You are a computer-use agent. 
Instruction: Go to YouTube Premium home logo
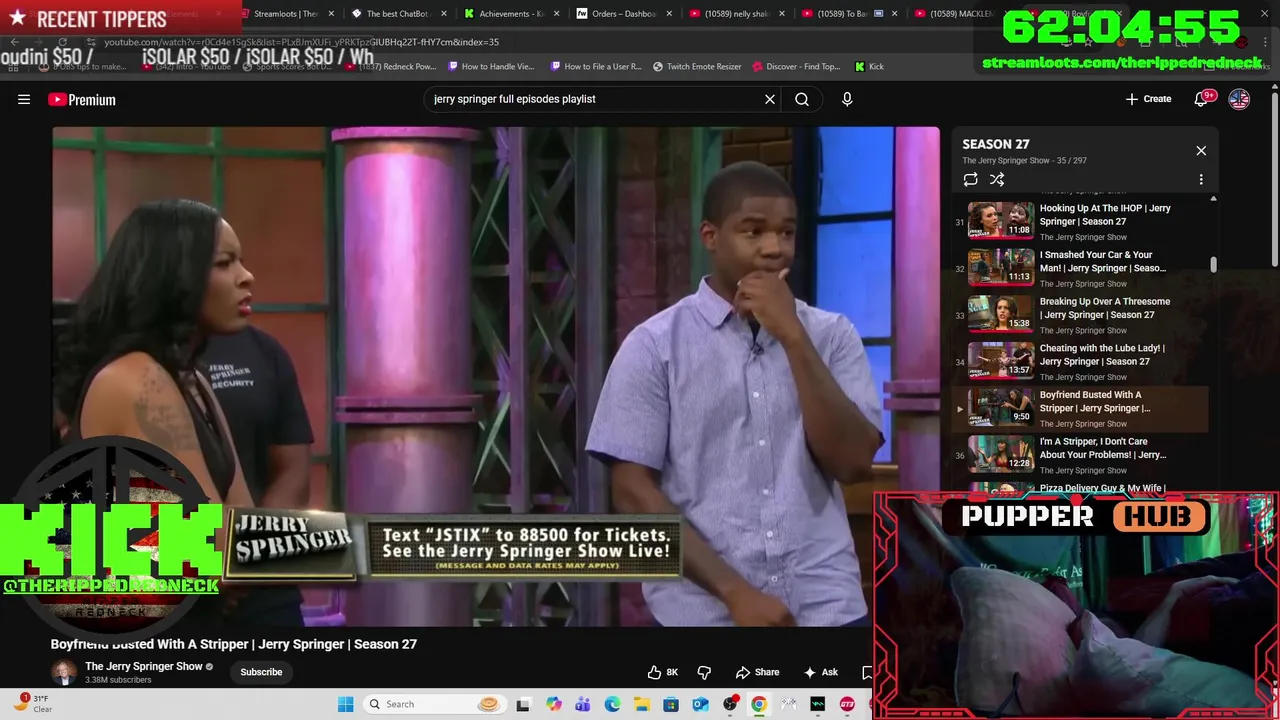pyautogui.click(x=82, y=99)
